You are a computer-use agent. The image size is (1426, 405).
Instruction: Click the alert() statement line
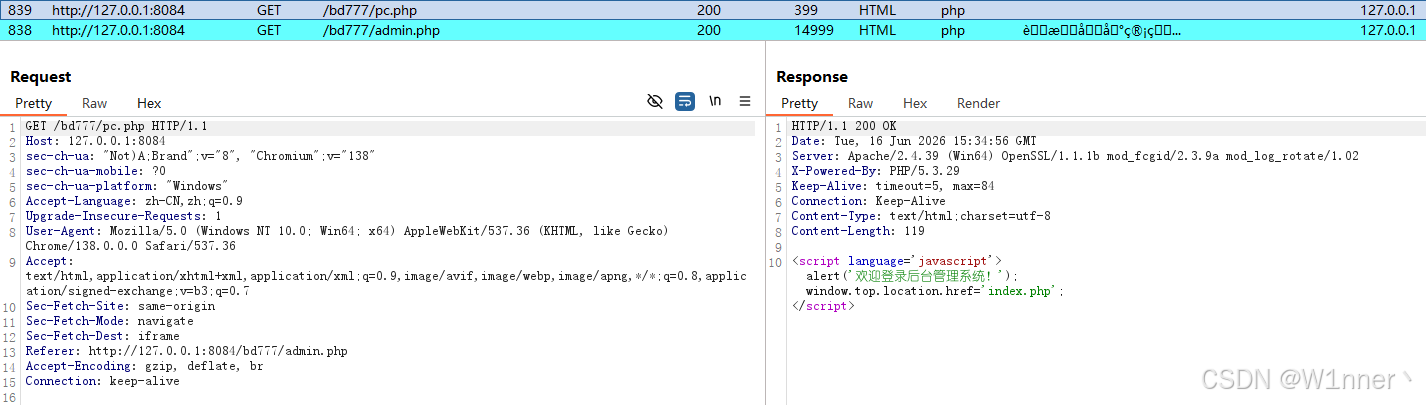click(911, 277)
